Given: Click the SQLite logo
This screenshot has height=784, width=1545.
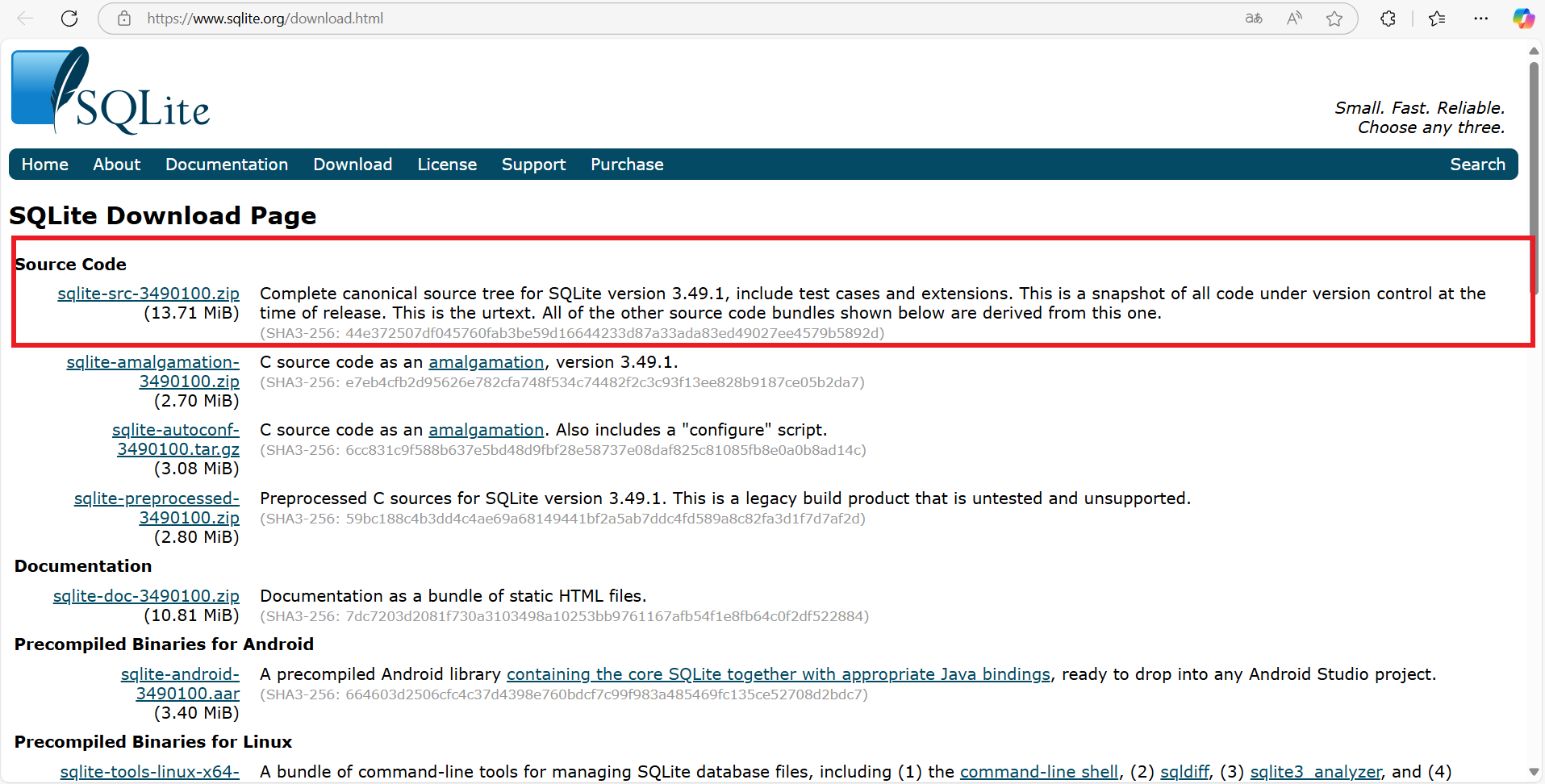Looking at the screenshot, I should [x=111, y=91].
